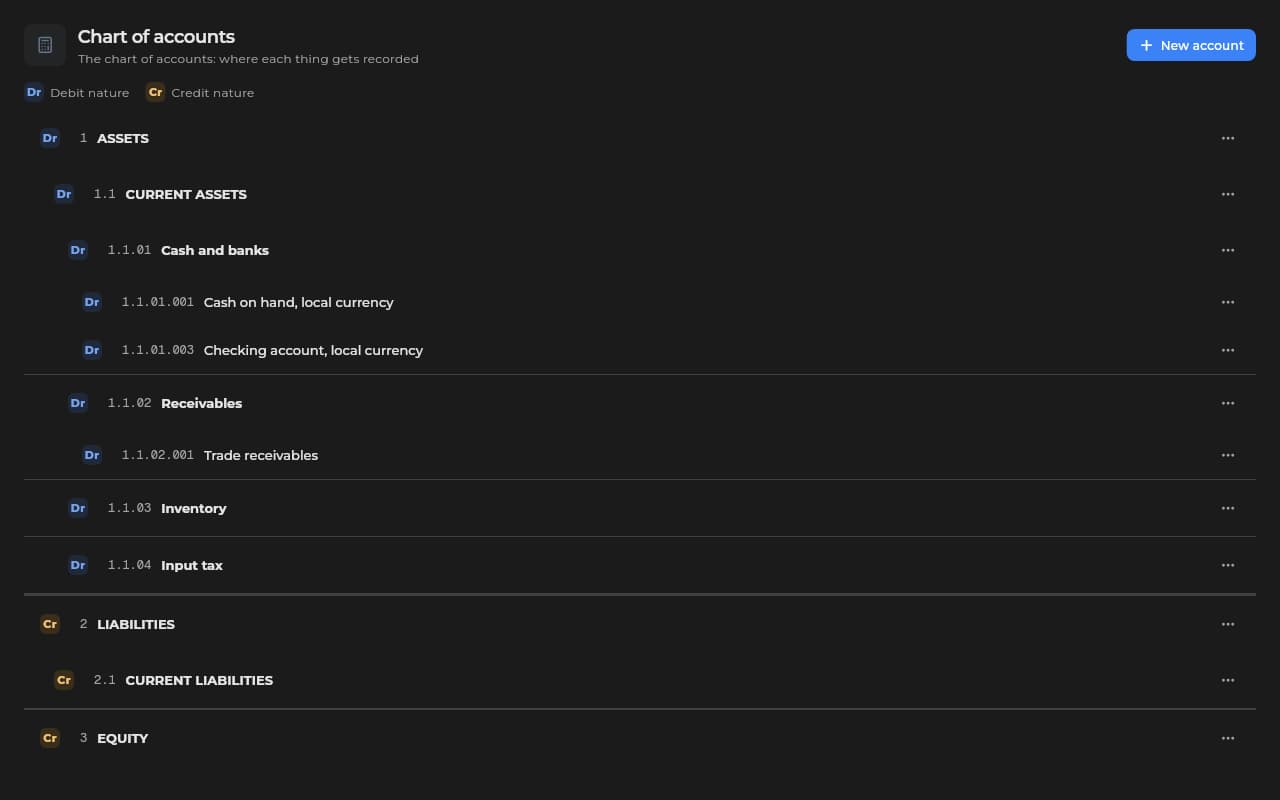Open the more options menu for Inventory
The image size is (1280, 800).
[1228, 508]
